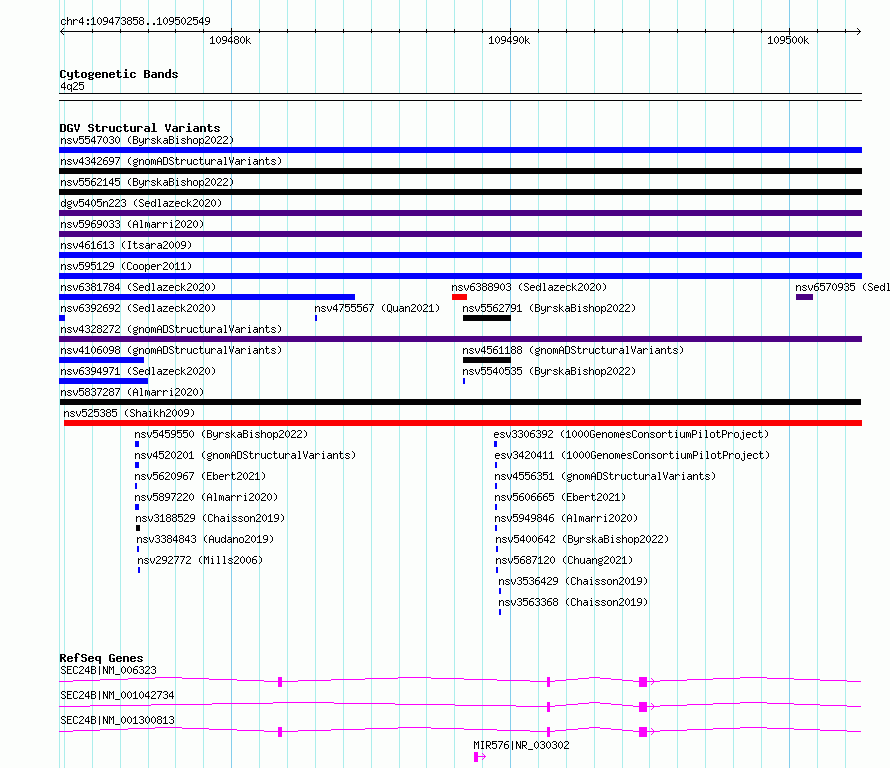The image size is (890, 768).
Task: Click ruler left arrow to pan left
Action: 62,31
